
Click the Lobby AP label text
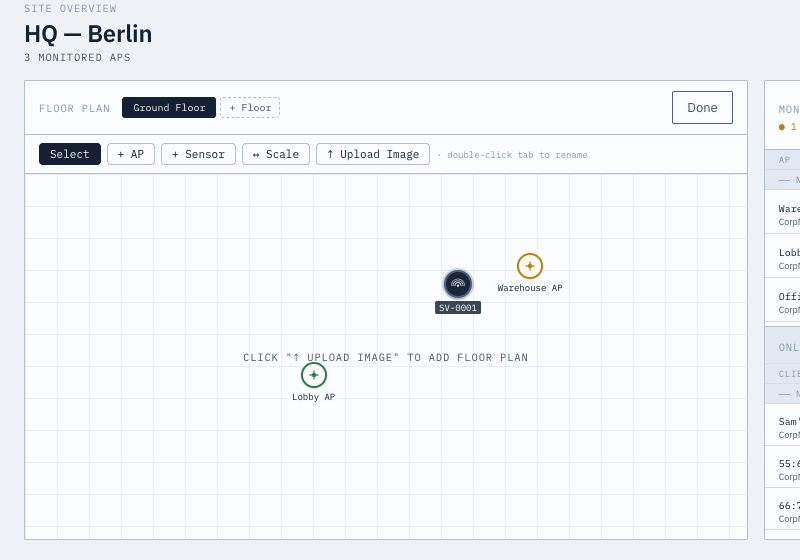(313, 397)
